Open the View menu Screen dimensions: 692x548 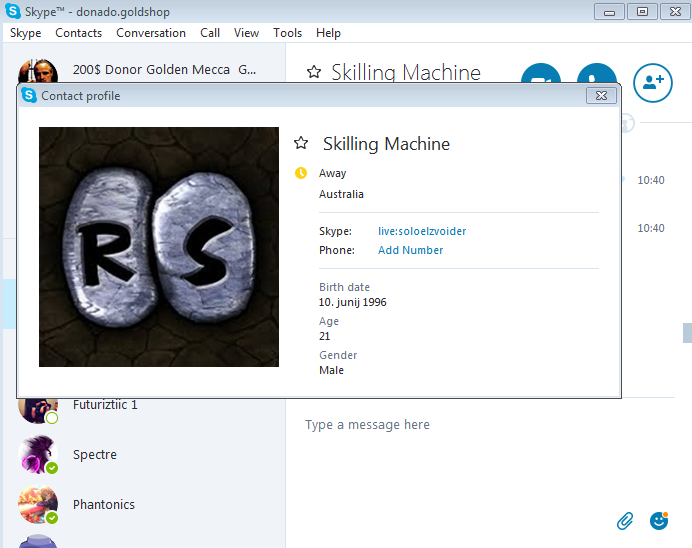(x=246, y=33)
